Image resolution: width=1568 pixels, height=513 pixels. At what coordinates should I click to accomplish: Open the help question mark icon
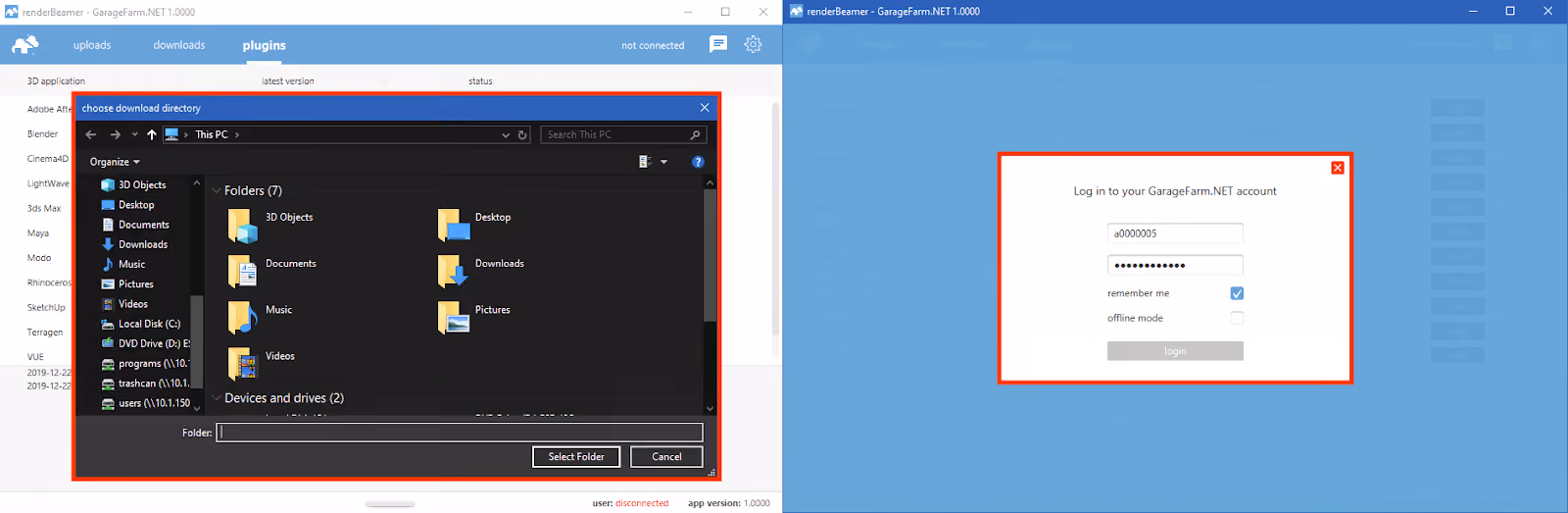[x=698, y=162]
